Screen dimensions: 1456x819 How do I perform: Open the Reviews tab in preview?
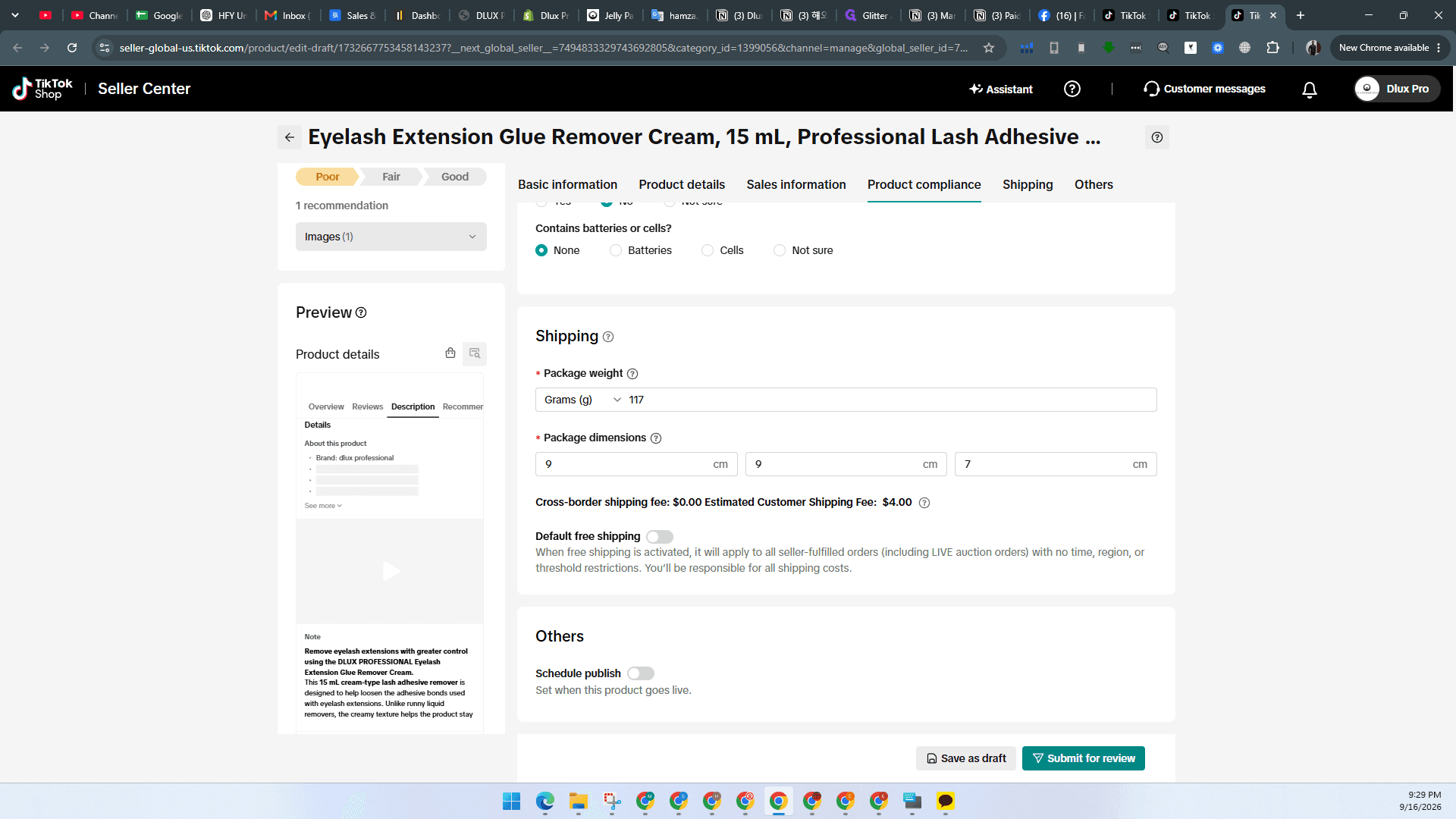pyautogui.click(x=367, y=407)
